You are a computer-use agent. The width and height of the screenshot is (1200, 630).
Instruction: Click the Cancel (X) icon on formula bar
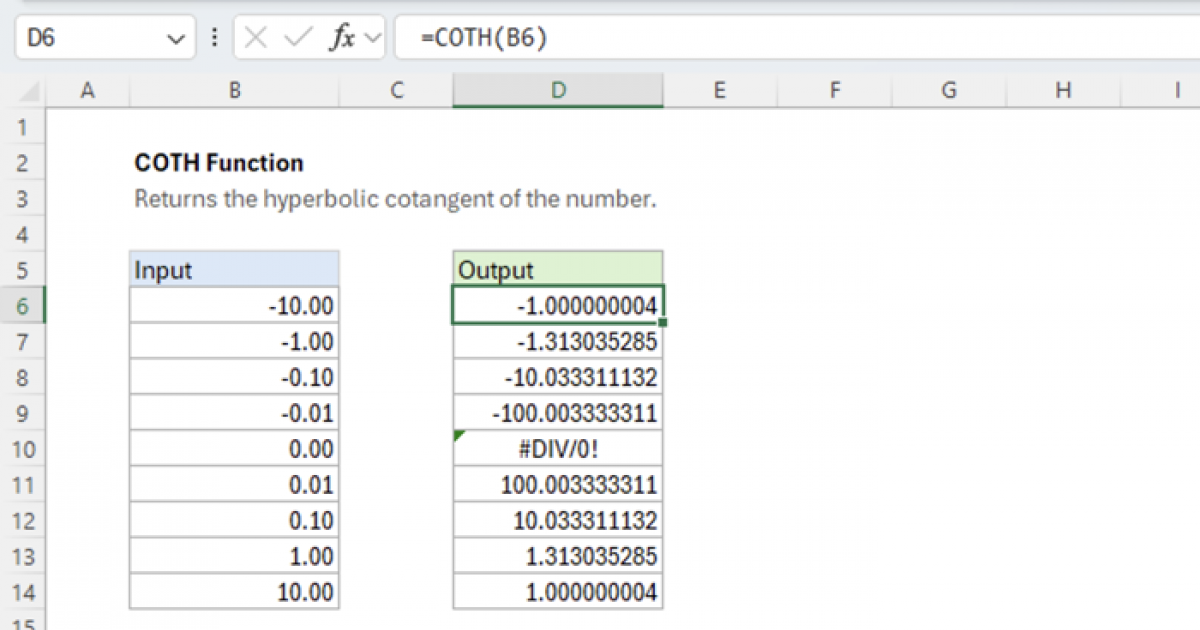256,37
